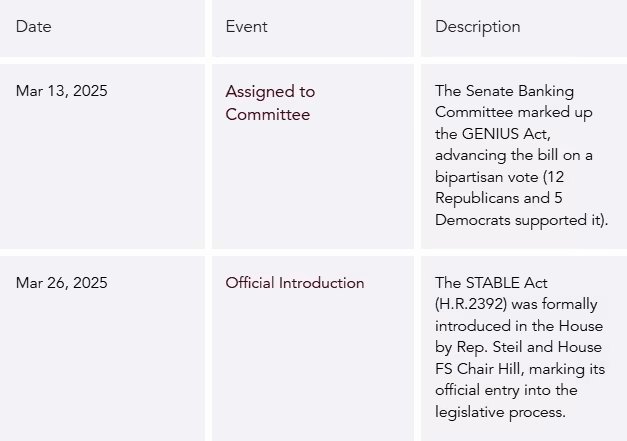Click the word Committee in the event link
Viewport: 627px width, 441px height.
click(x=268, y=115)
